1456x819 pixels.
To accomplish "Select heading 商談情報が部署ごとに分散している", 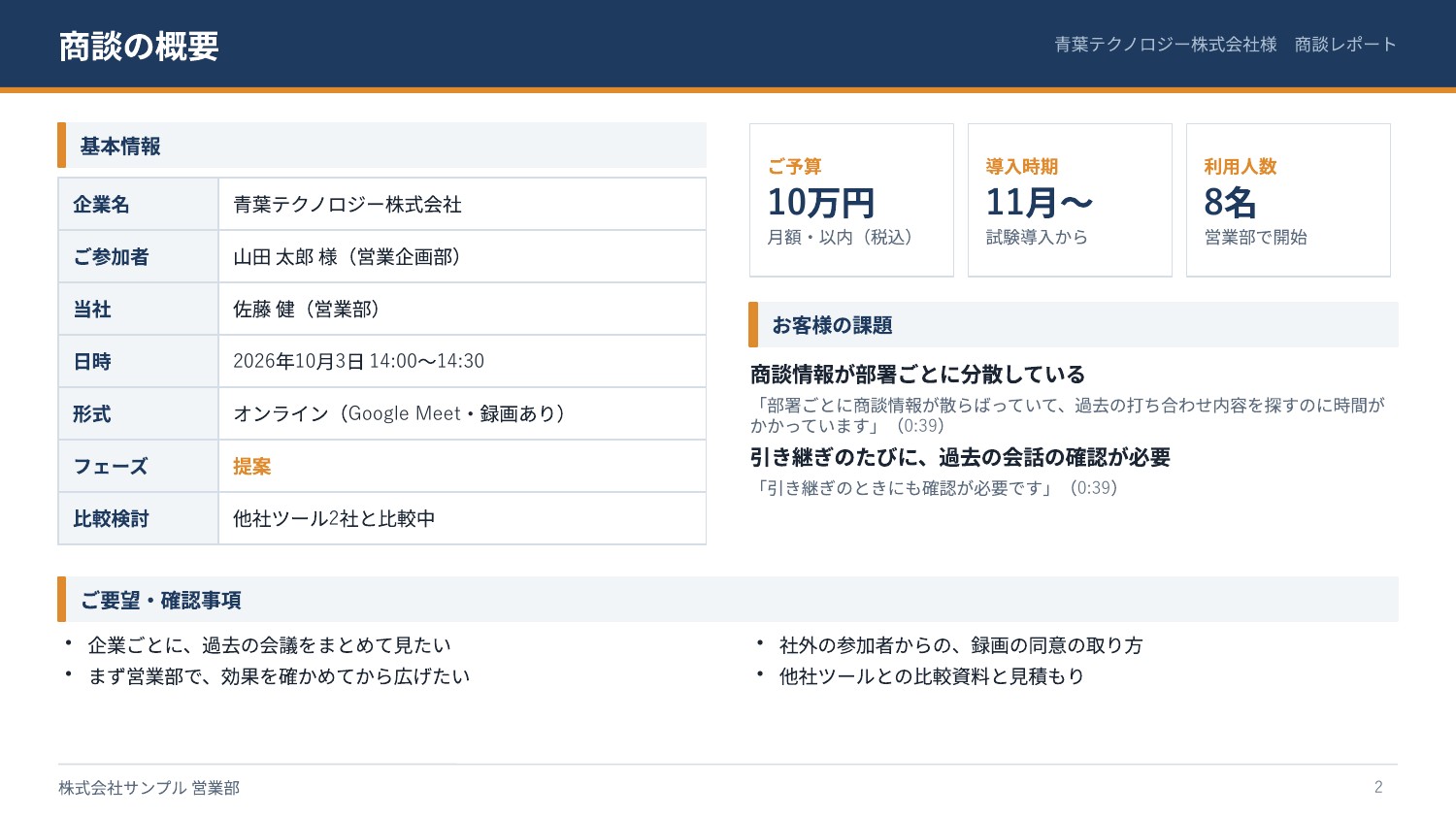I will click(x=917, y=375).
